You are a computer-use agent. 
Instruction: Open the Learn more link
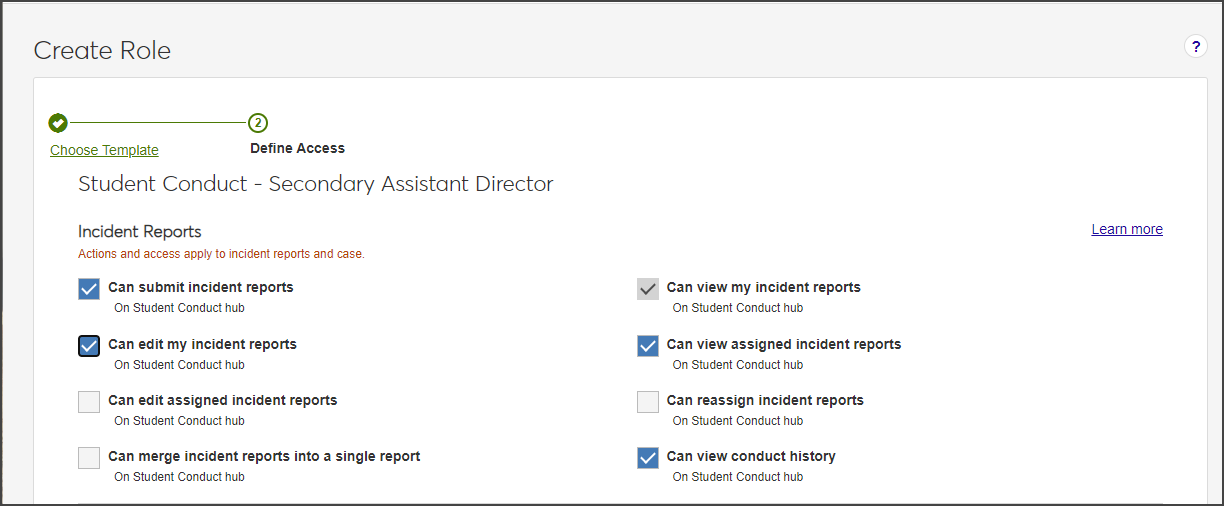pyautogui.click(x=1126, y=229)
